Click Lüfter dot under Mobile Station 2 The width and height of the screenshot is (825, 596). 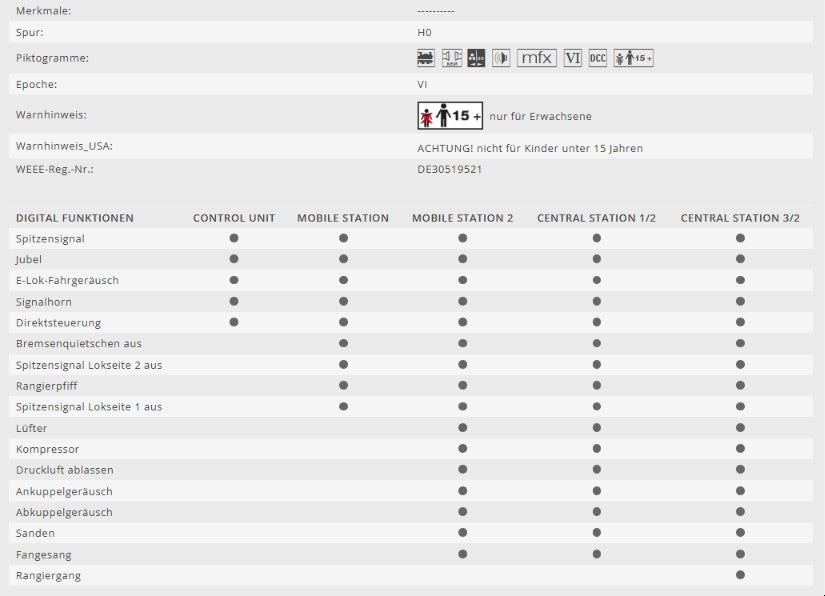point(462,428)
